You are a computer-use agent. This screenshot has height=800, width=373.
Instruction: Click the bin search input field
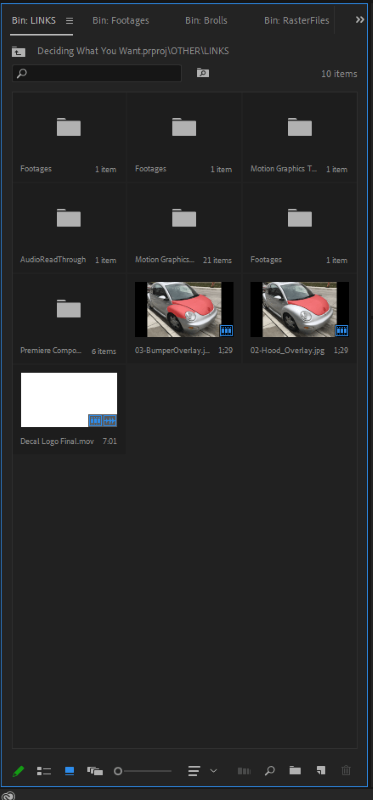tap(97, 73)
